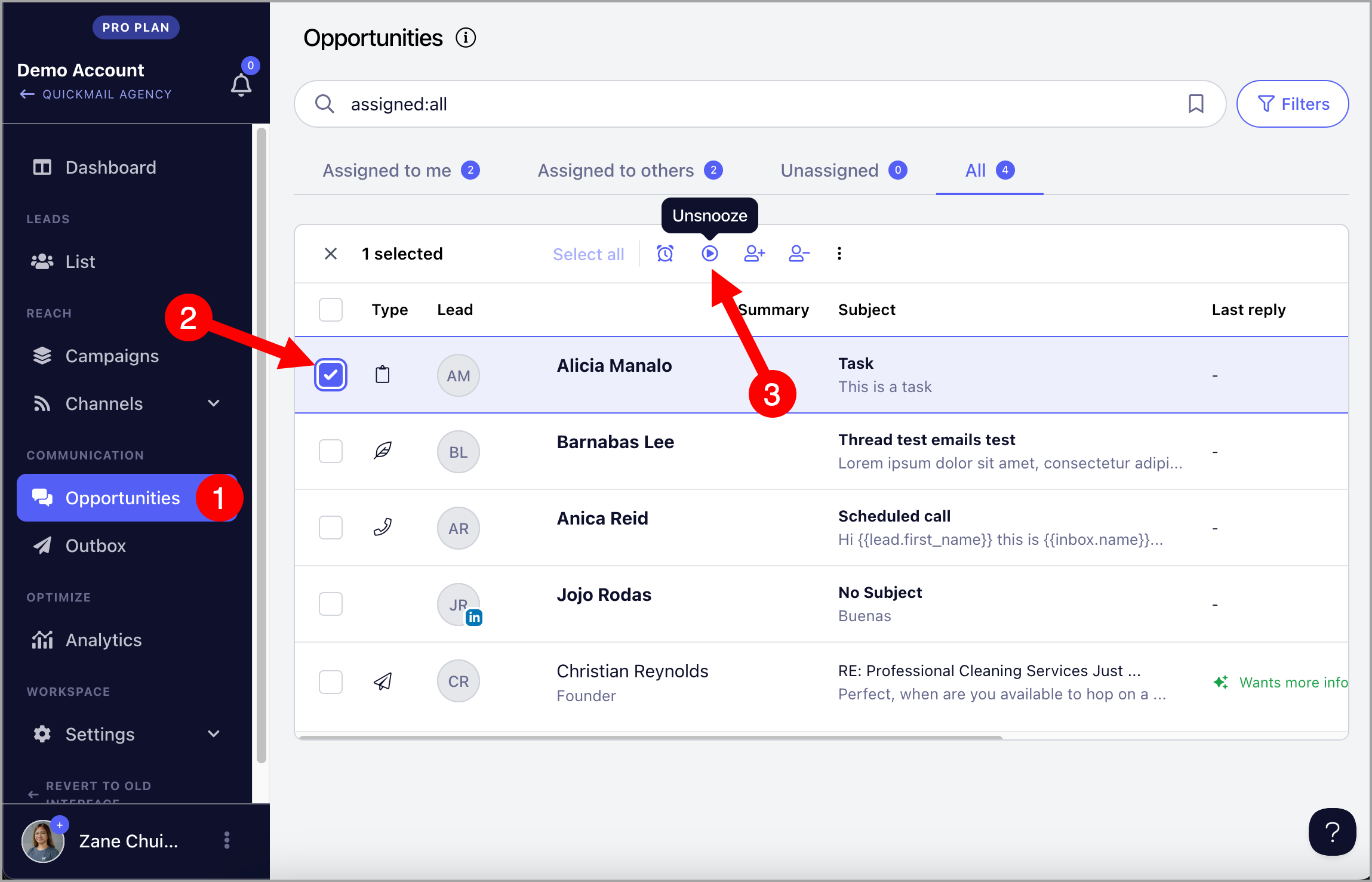Click the Pro Plan badge
Image resolution: width=1372 pixels, height=882 pixels.
(x=136, y=27)
